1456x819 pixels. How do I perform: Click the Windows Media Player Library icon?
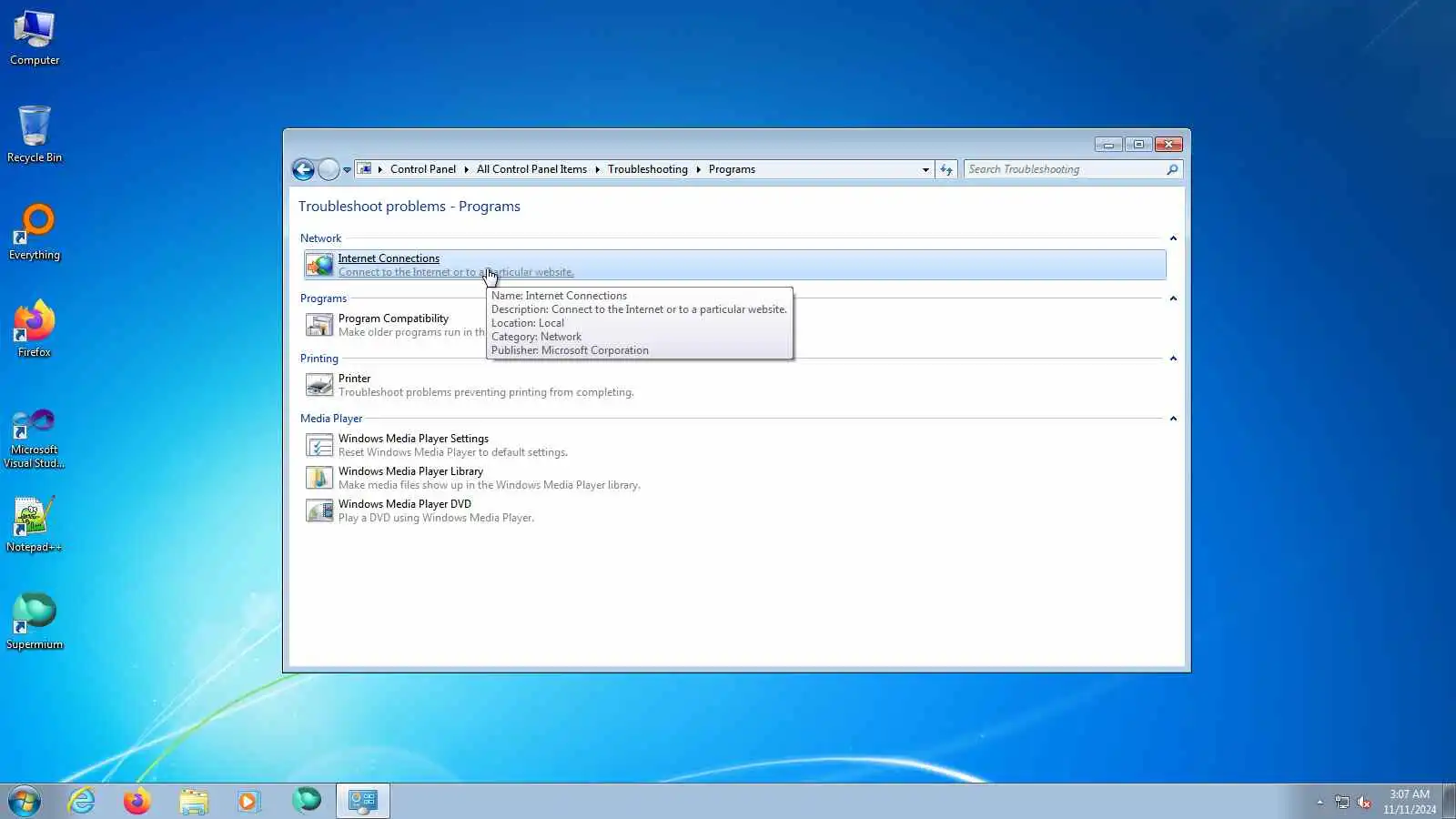pos(319,478)
